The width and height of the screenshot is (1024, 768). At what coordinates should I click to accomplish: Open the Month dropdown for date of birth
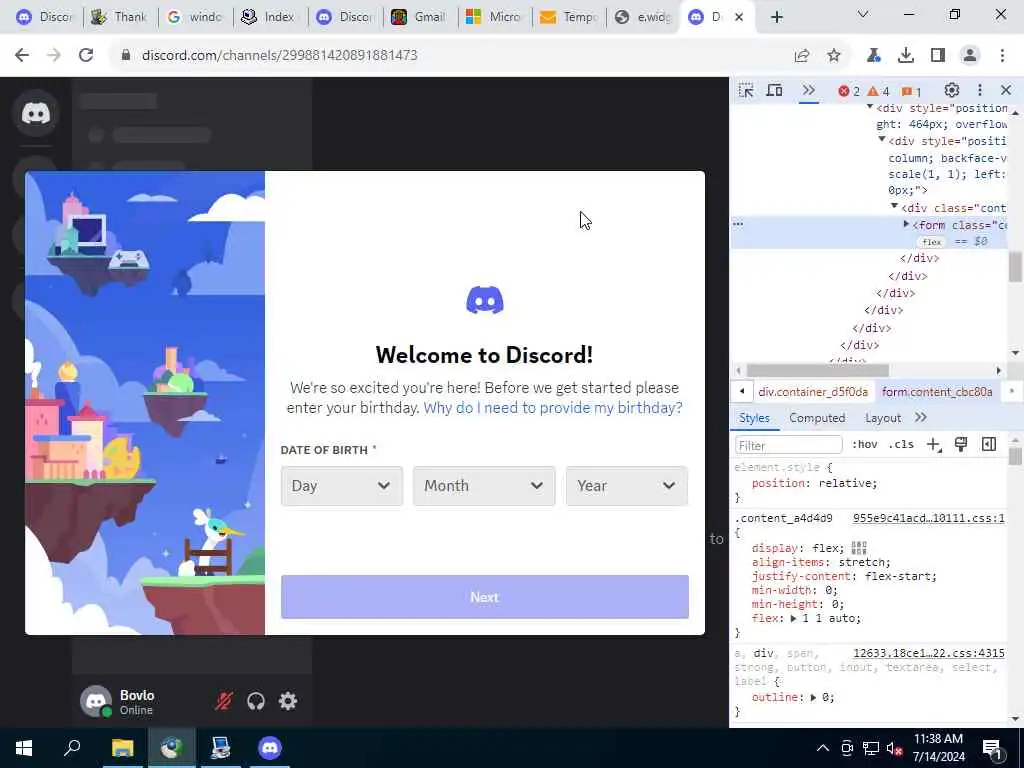click(484, 486)
